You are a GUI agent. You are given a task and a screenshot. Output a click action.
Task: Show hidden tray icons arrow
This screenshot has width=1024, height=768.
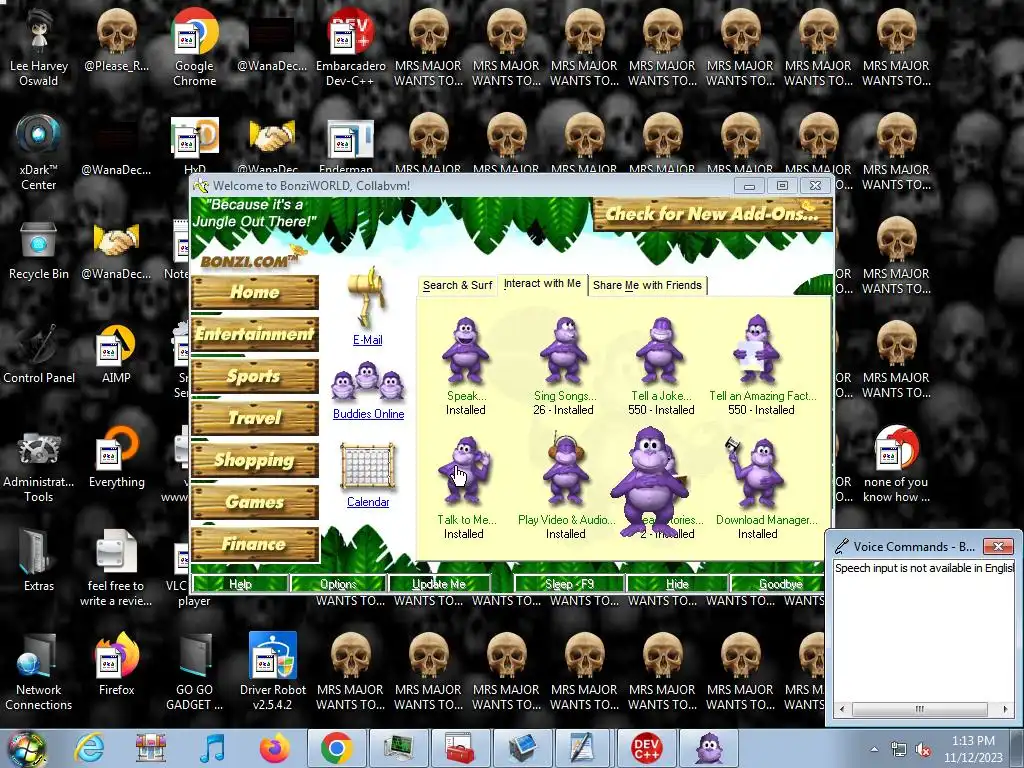(x=874, y=750)
